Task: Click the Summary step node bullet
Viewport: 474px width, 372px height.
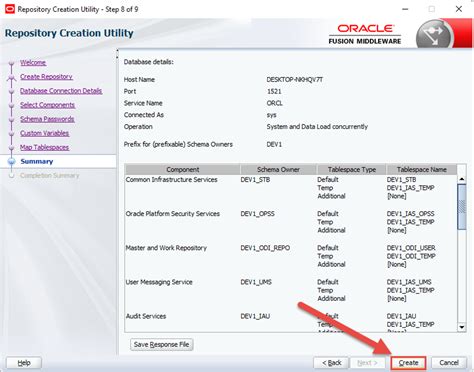Action: pyautogui.click(x=11, y=161)
